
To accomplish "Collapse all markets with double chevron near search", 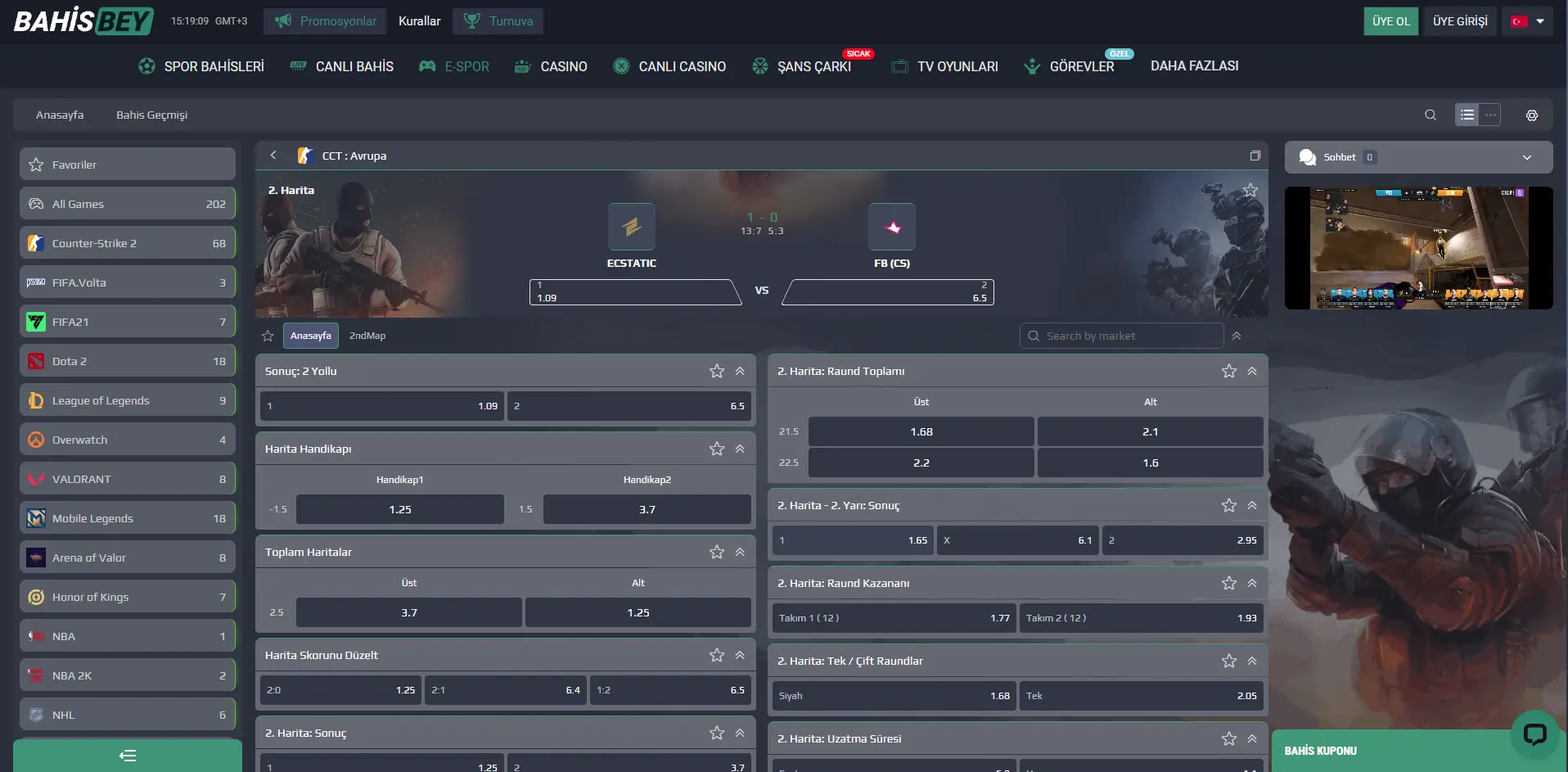I will (x=1237, y=336).
